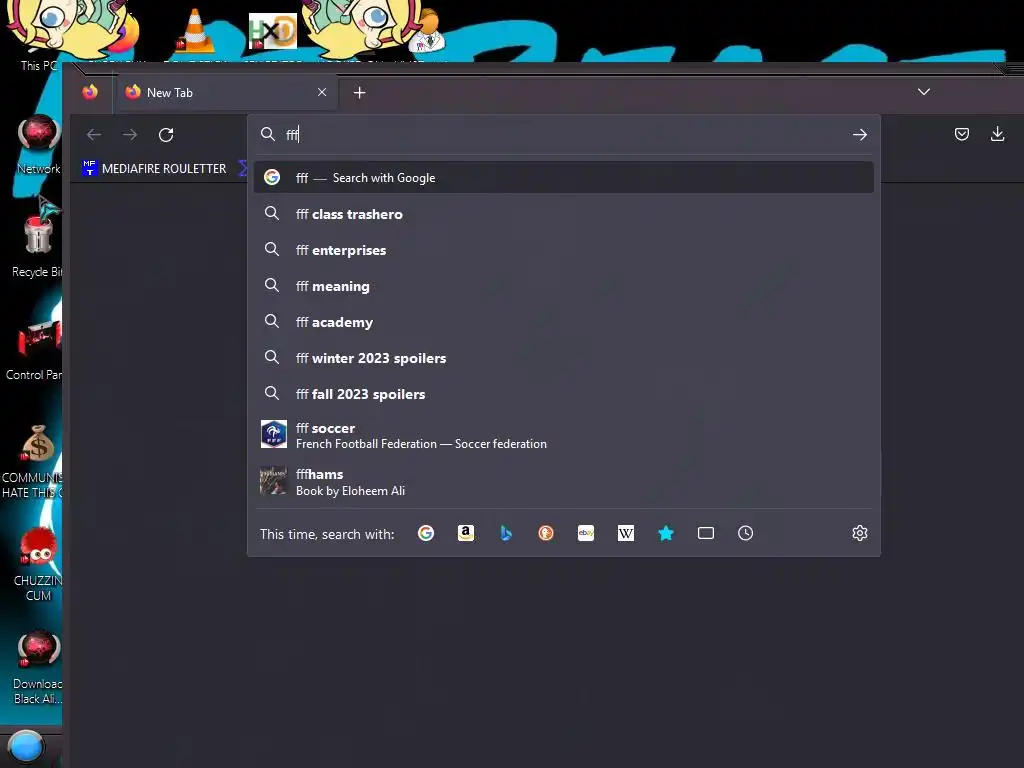Go forward with the forward arrow
Screen dimensions: 1024x768
[x=130, y=135]
